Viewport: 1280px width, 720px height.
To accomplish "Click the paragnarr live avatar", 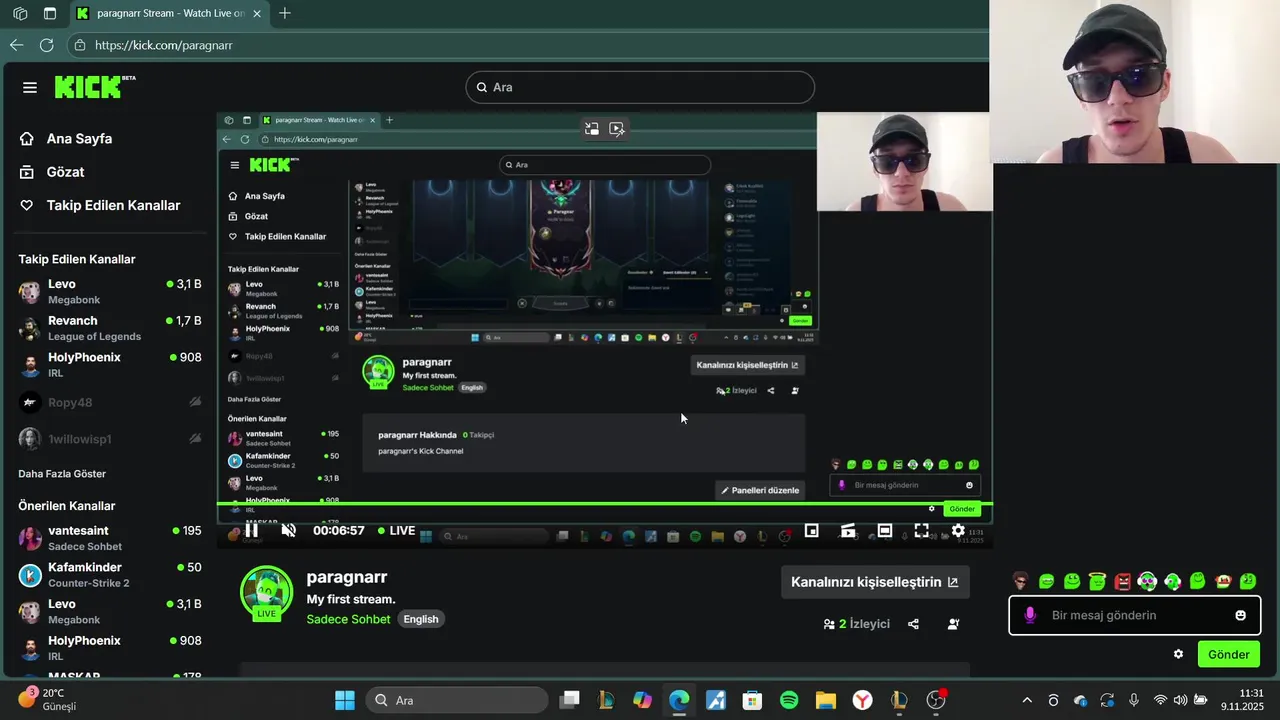I will [x=266, y=593].
